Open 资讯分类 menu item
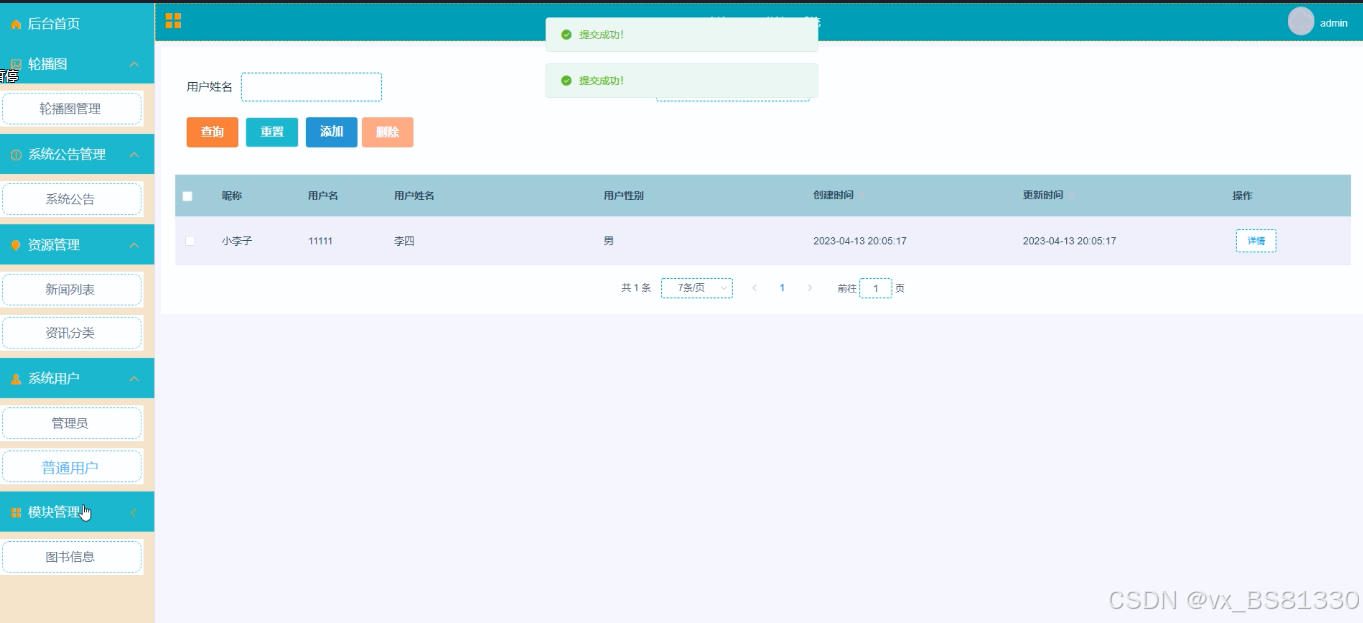 coord(72,333)
